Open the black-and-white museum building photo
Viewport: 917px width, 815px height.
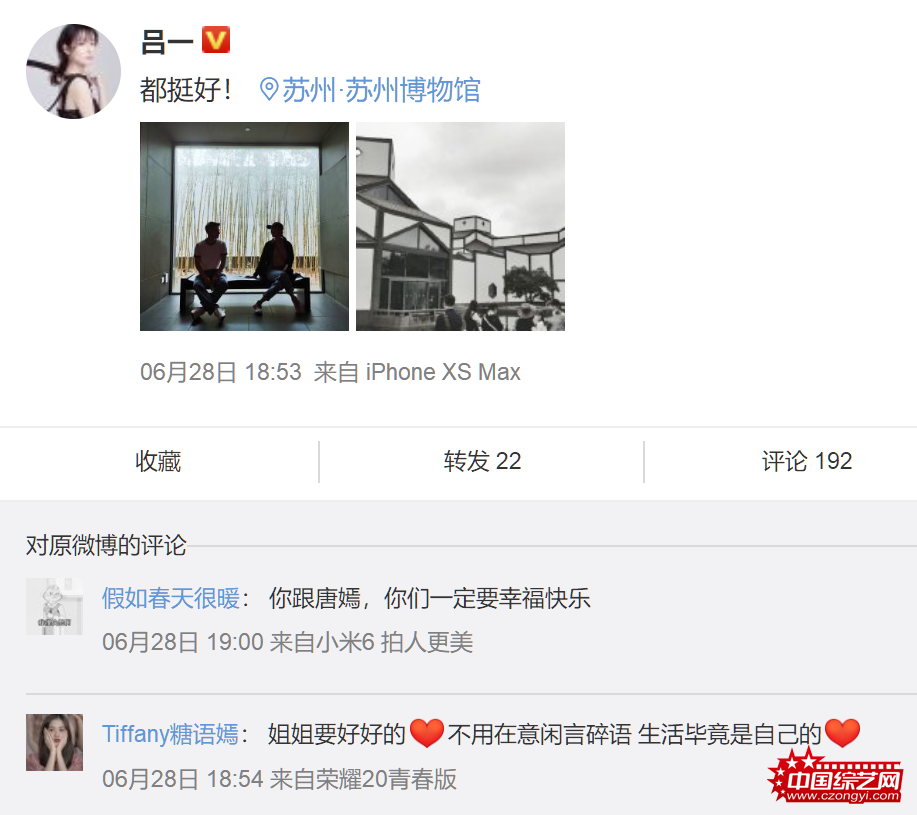coord(460,226)
